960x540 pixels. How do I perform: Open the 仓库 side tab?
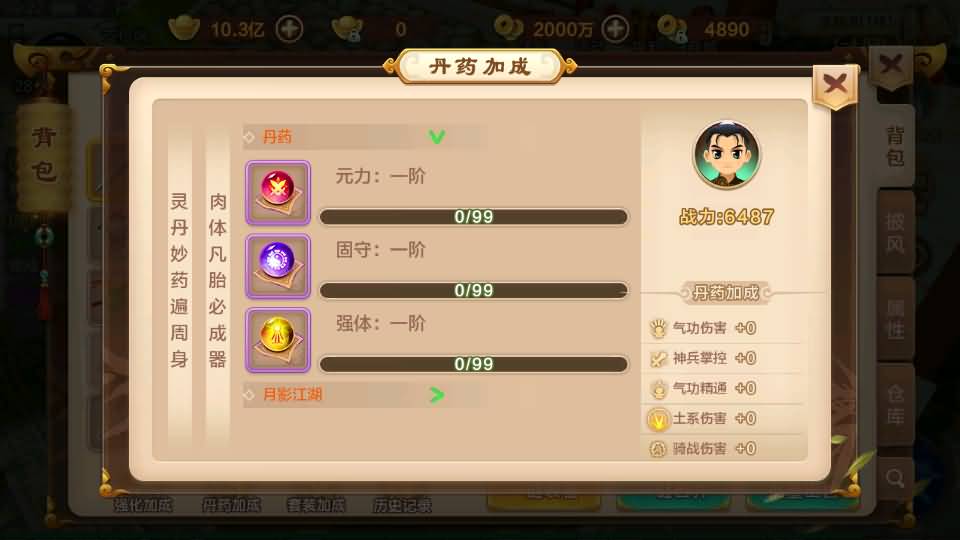click(x=895, y=405)
